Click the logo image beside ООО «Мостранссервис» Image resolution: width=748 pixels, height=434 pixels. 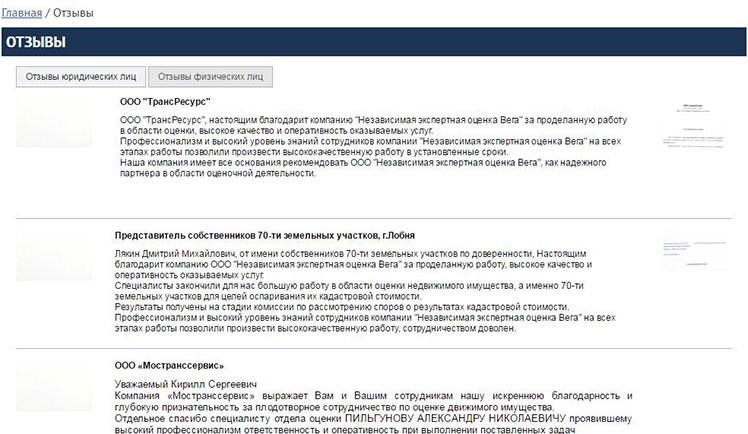(54, 386)
